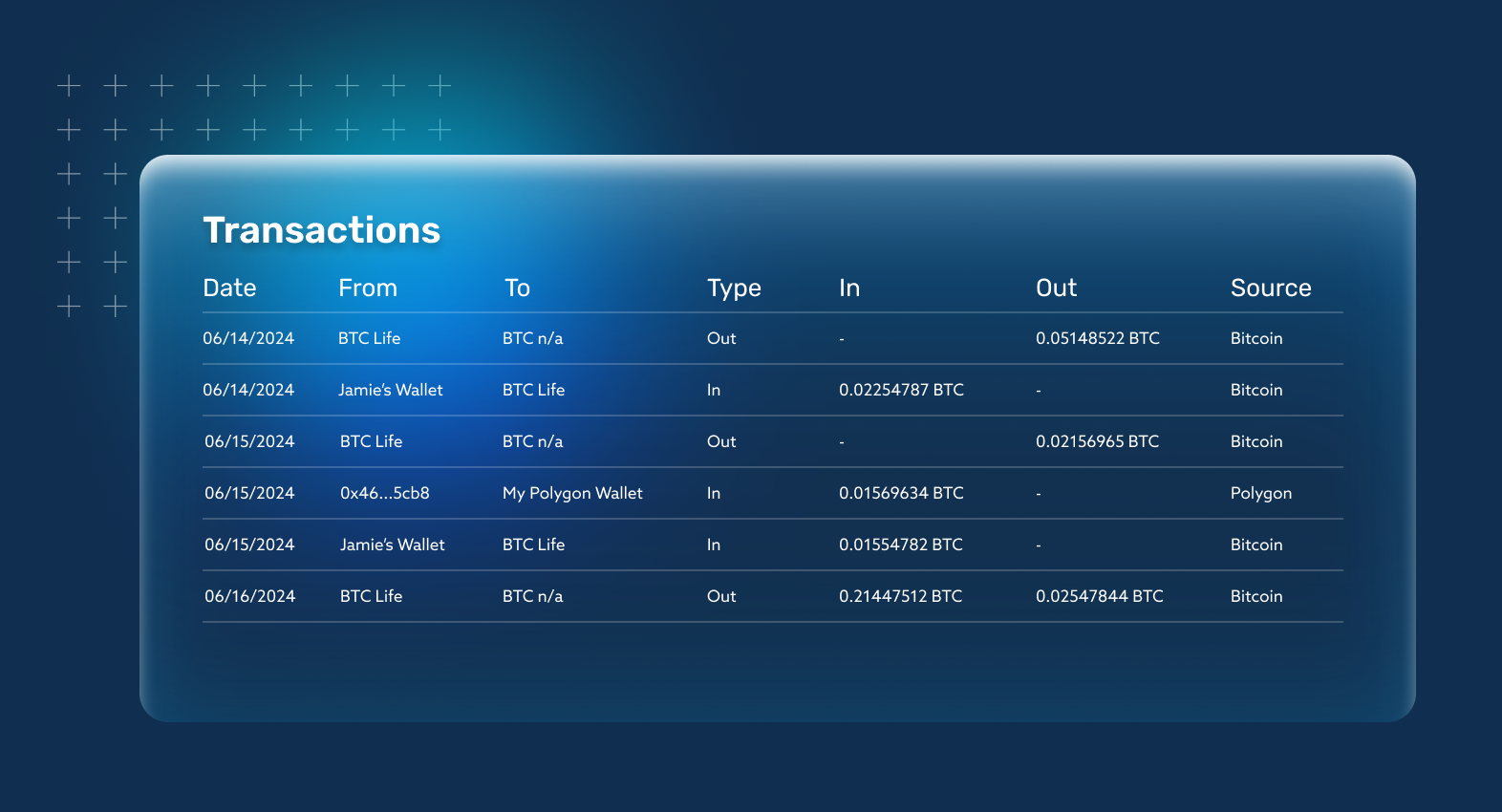Select the 0.01569634 BTC incoming amount
This screenshot has height=812, width=1502.
(901, 493)
